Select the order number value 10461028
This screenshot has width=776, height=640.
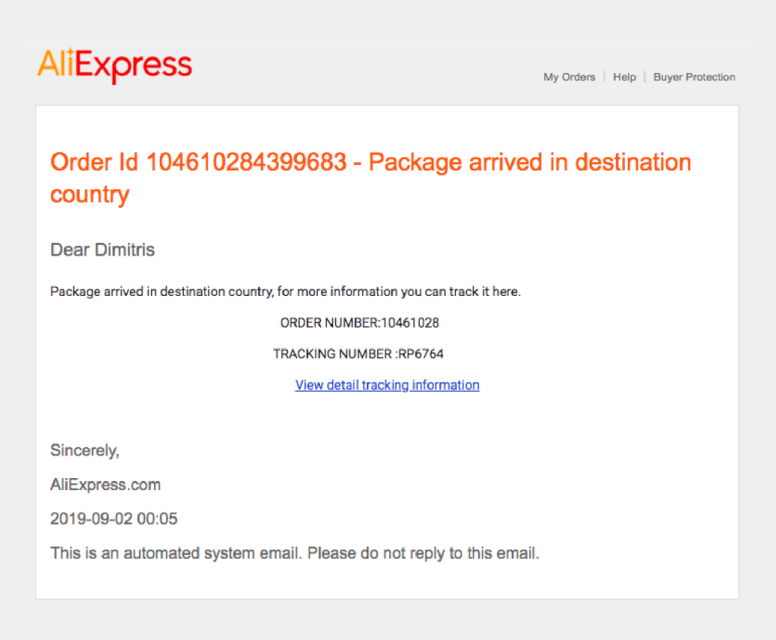(410, 323)
